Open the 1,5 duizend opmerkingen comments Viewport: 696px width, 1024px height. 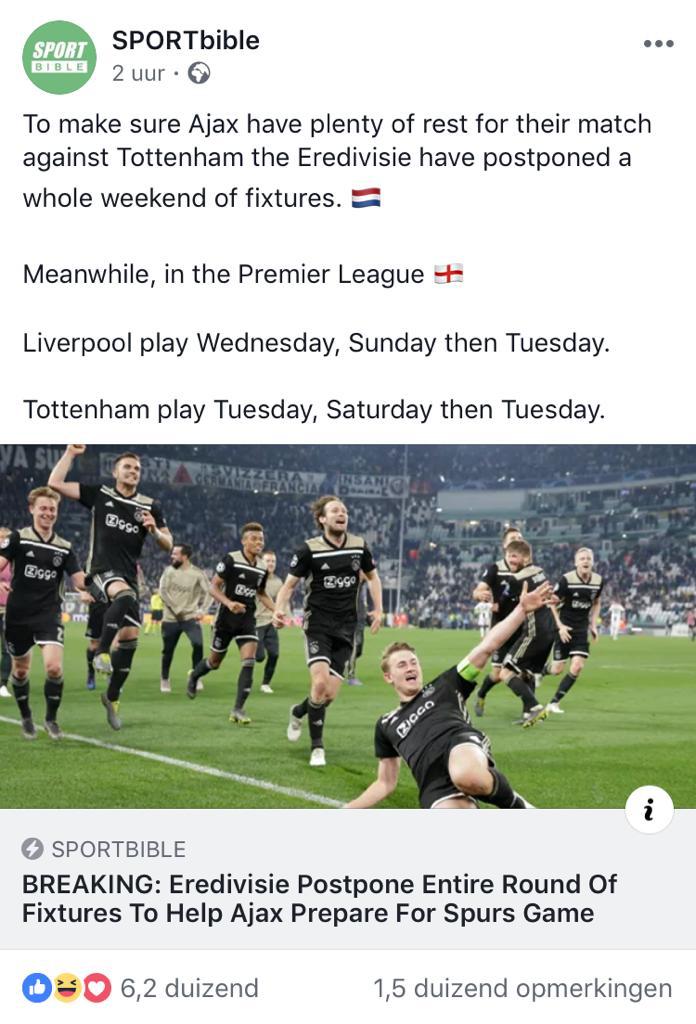click(x=522, y=988)
